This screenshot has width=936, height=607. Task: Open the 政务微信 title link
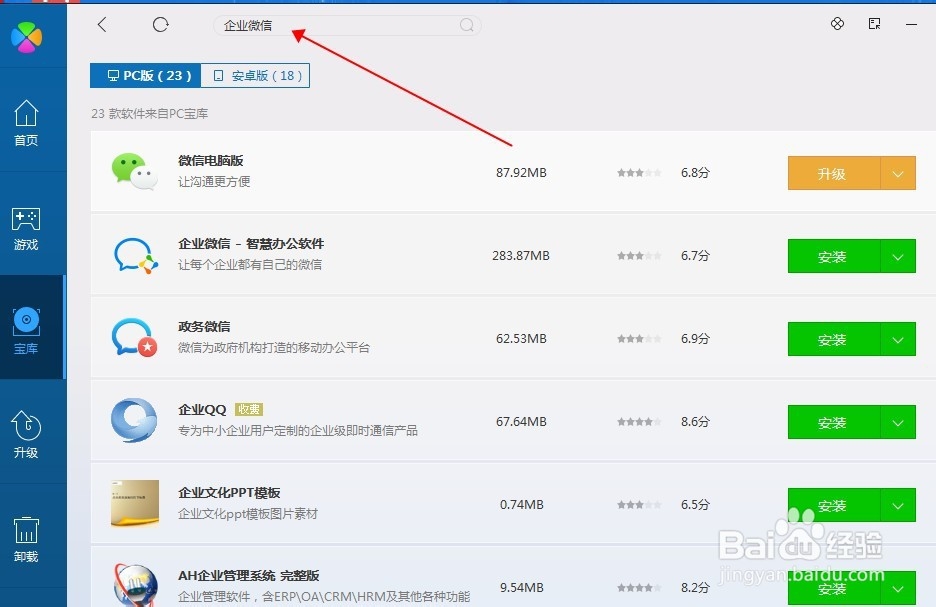204,326
